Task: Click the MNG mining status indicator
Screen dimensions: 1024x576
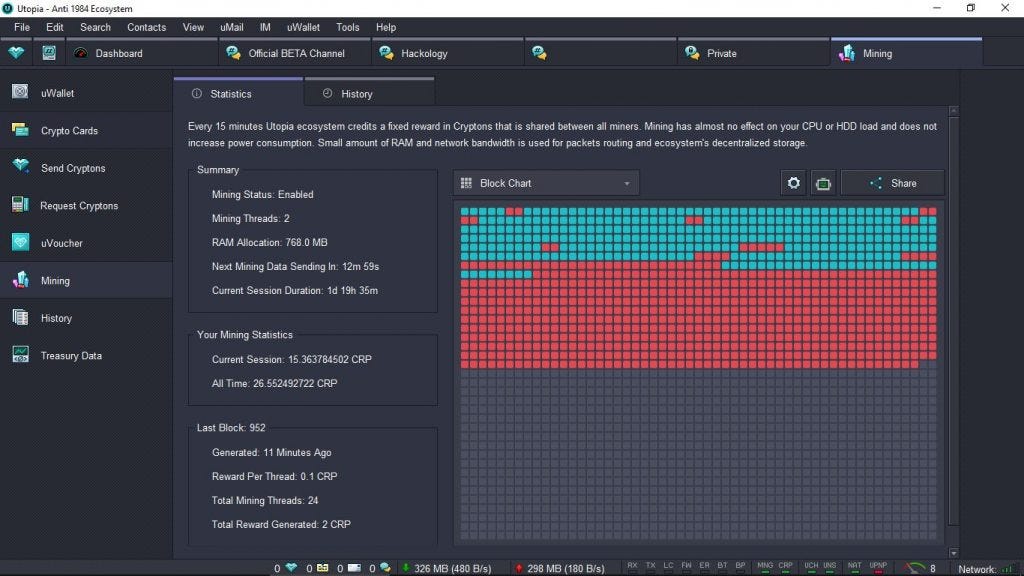Action: coord(765,568)
